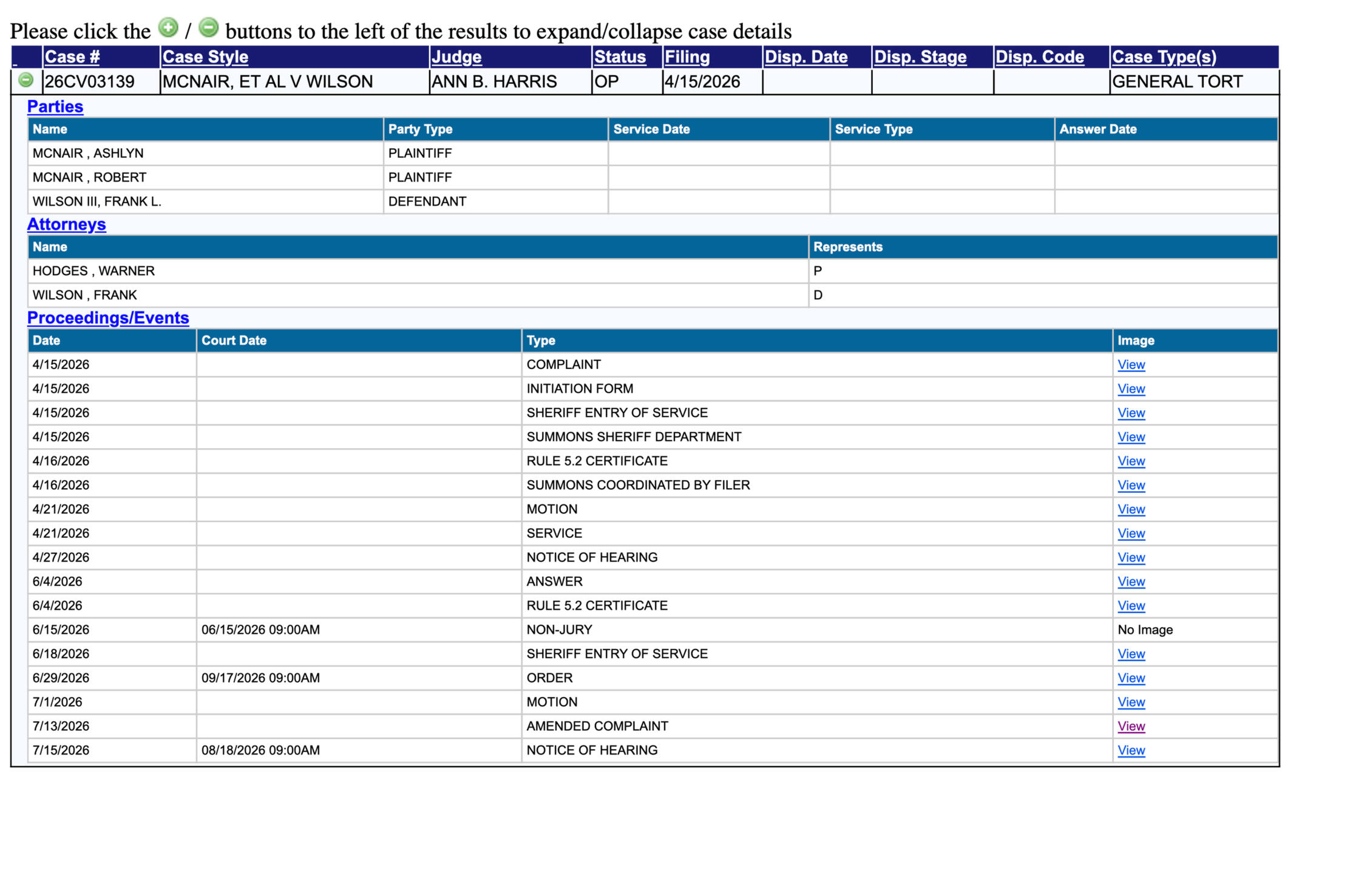The width and height of the screenshot is (1347, 896).
Task: Sort results by the Judge column header
Action: pyautogui.click(x=456, y=57)
